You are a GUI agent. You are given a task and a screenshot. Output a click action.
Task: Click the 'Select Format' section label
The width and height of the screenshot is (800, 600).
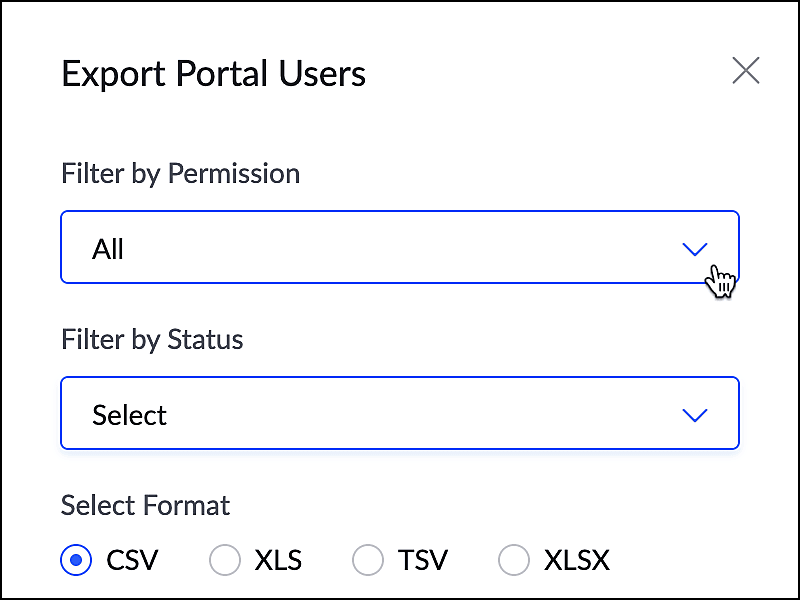[x=145, y=505]
